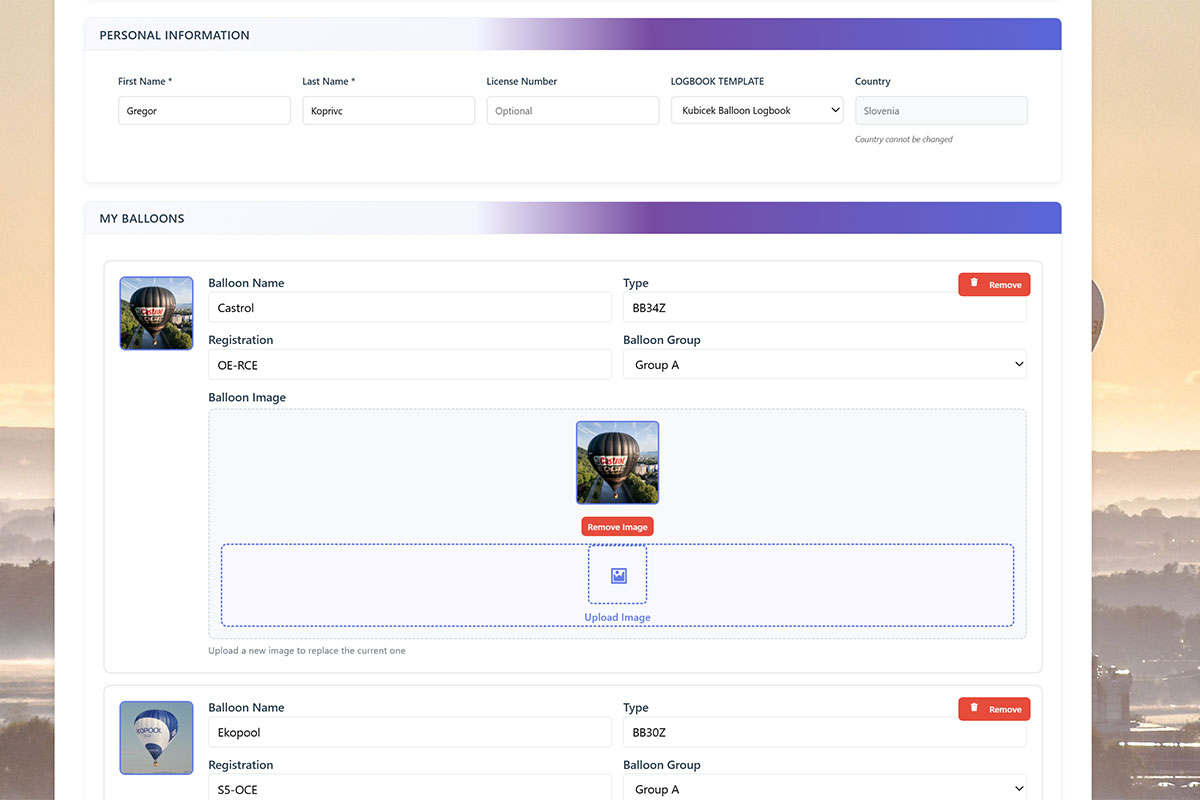Edit the Ekopool Balloon Name field
Image resolution: width=1200 pixels, height=800 pixels.
tap(409, 733)
